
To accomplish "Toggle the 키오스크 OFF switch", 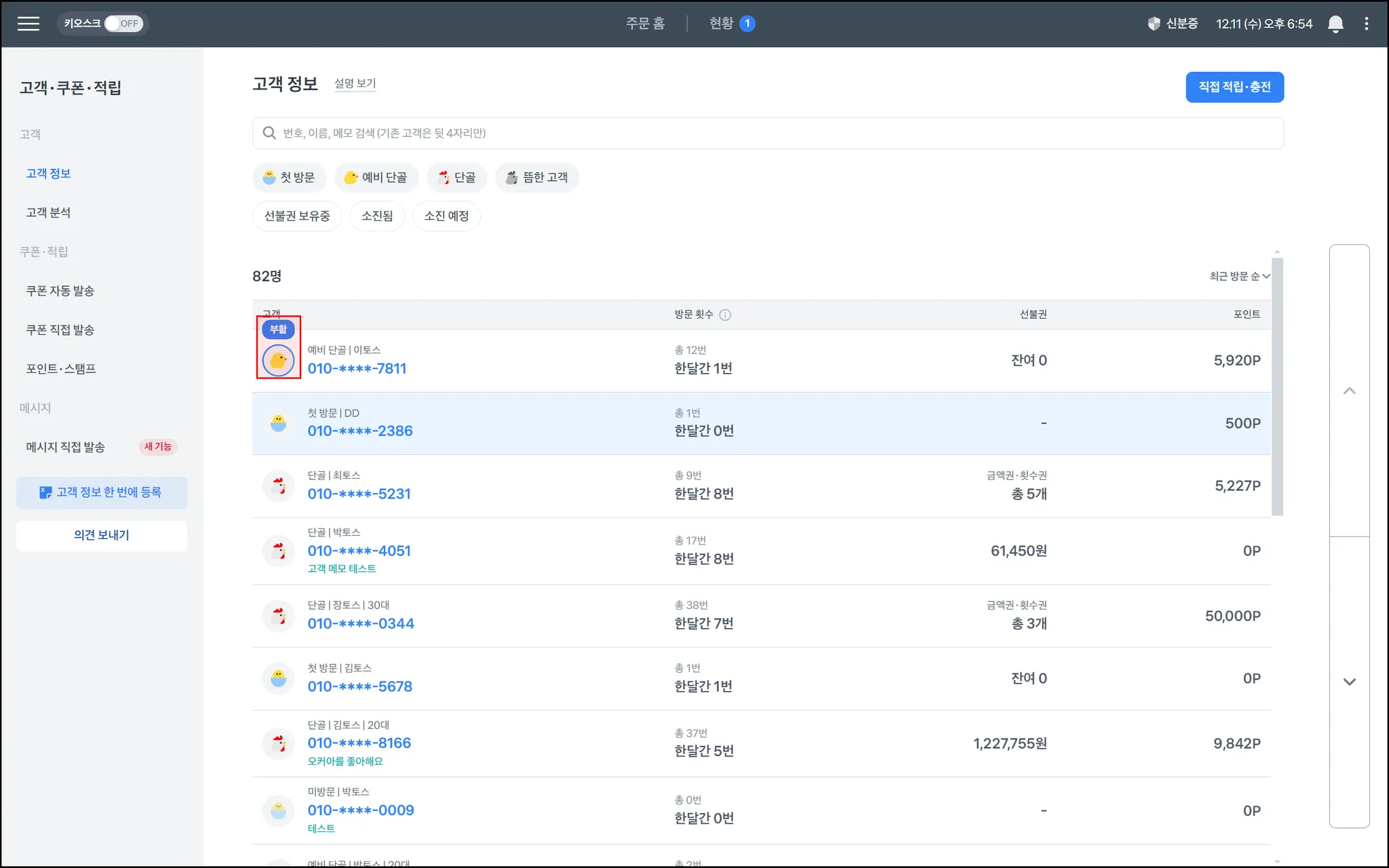I will (x=123, y=24).
